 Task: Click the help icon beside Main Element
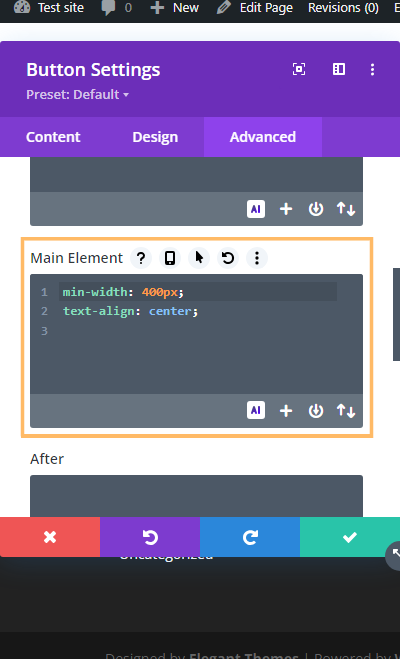click(x=141, y=258)
